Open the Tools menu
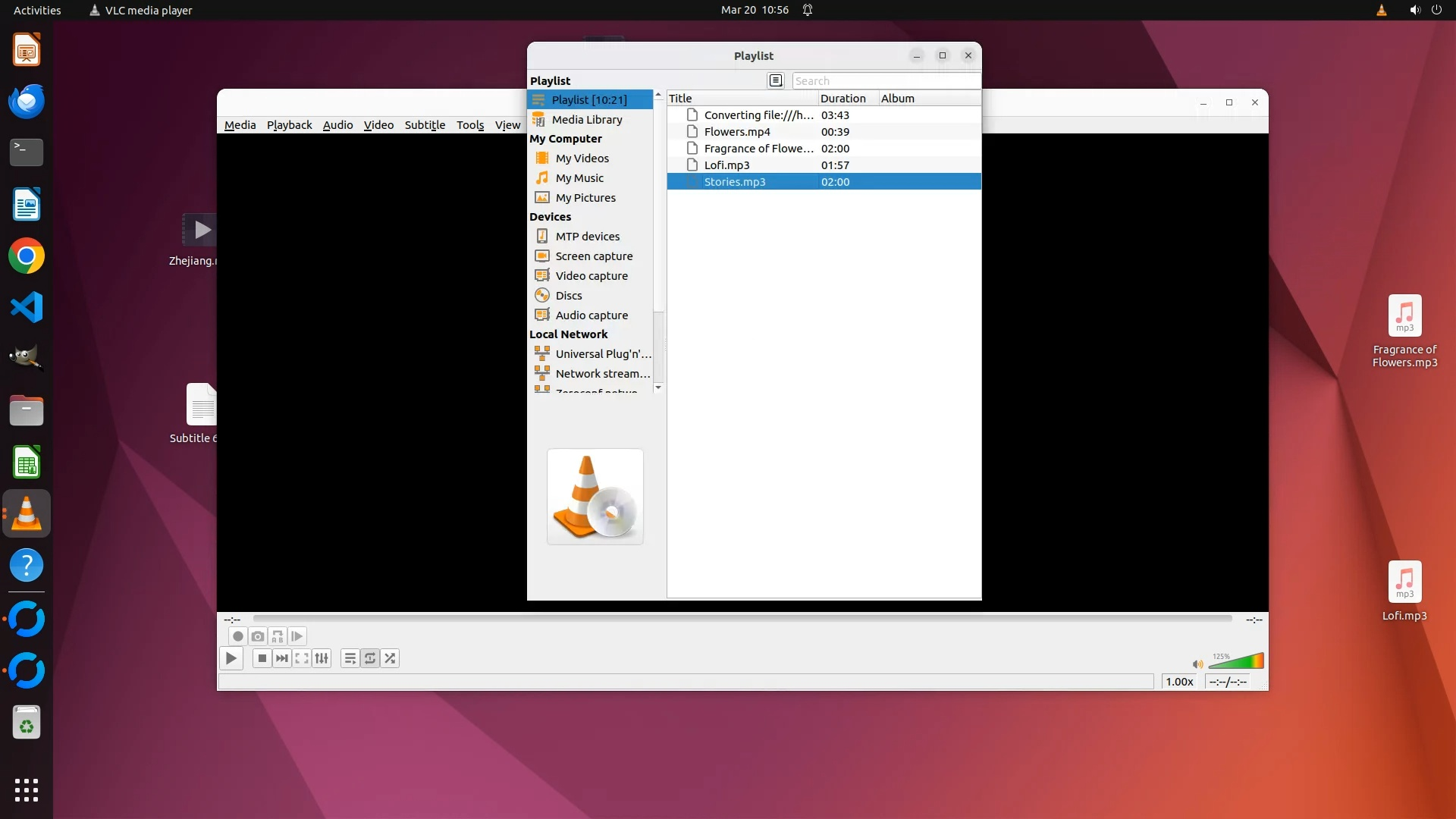This screenshot has width=1456, height=819. click(469, 125)
